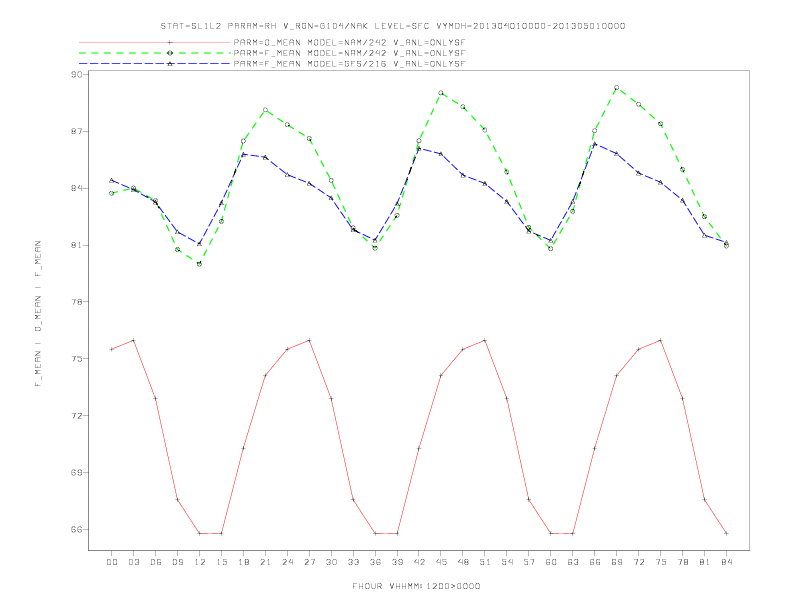Click the rotated y-axis title F_MEAN | O_MEAN | F_MEAN
792x612 pixels.
pyautogui.click(x=38, y=314)
